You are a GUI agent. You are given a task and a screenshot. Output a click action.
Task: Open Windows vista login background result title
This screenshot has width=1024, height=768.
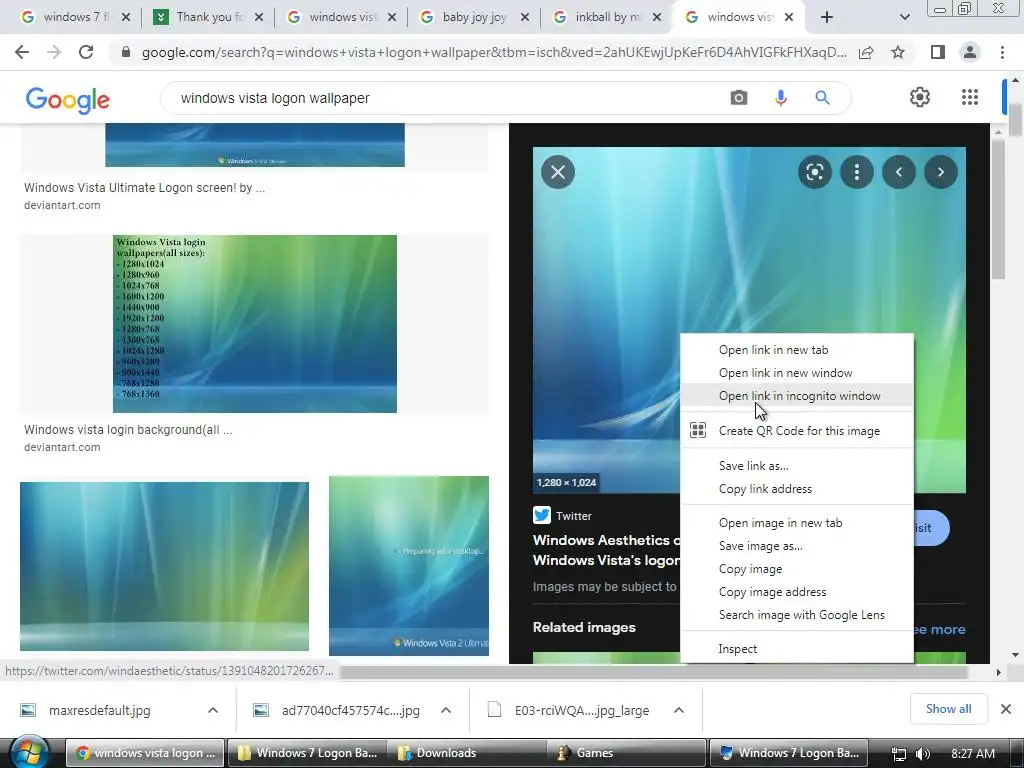tap(128, 430)
